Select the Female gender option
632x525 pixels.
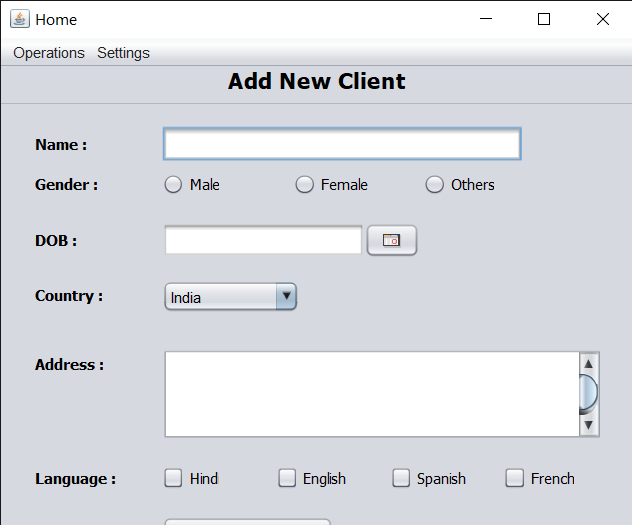click(x=304, y=185)
